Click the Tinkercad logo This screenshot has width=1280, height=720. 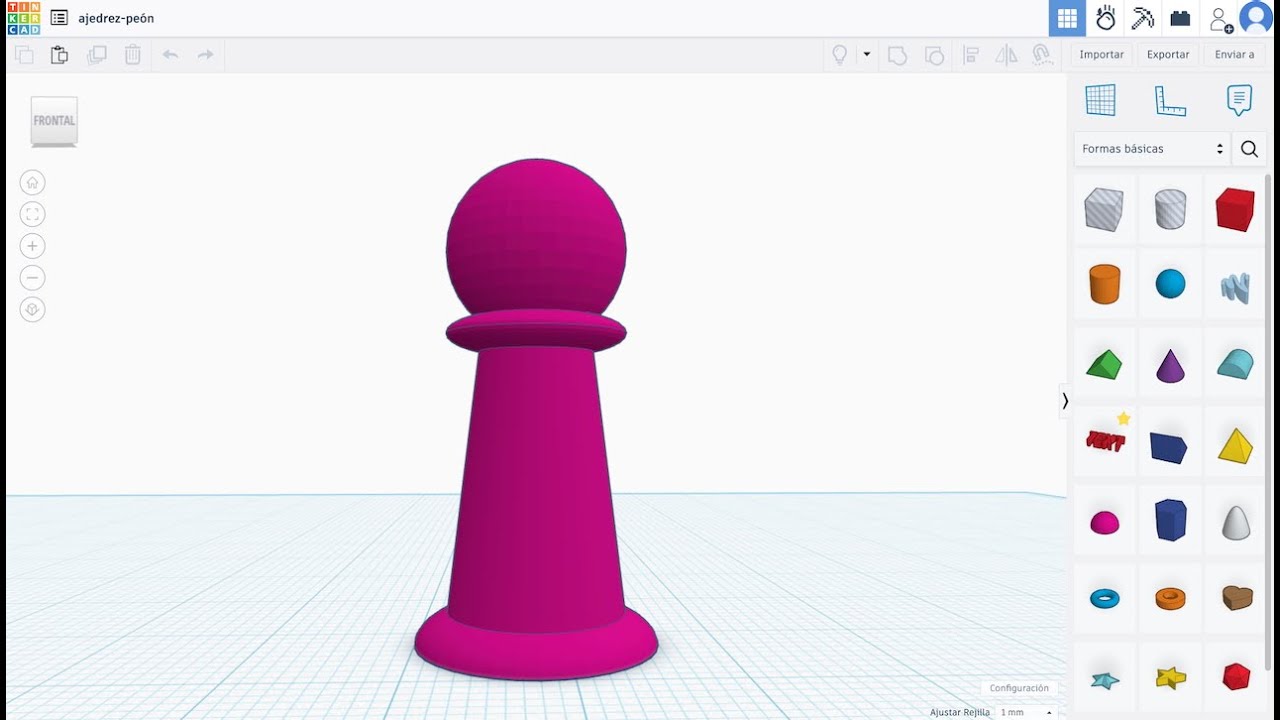coord(24,18)
